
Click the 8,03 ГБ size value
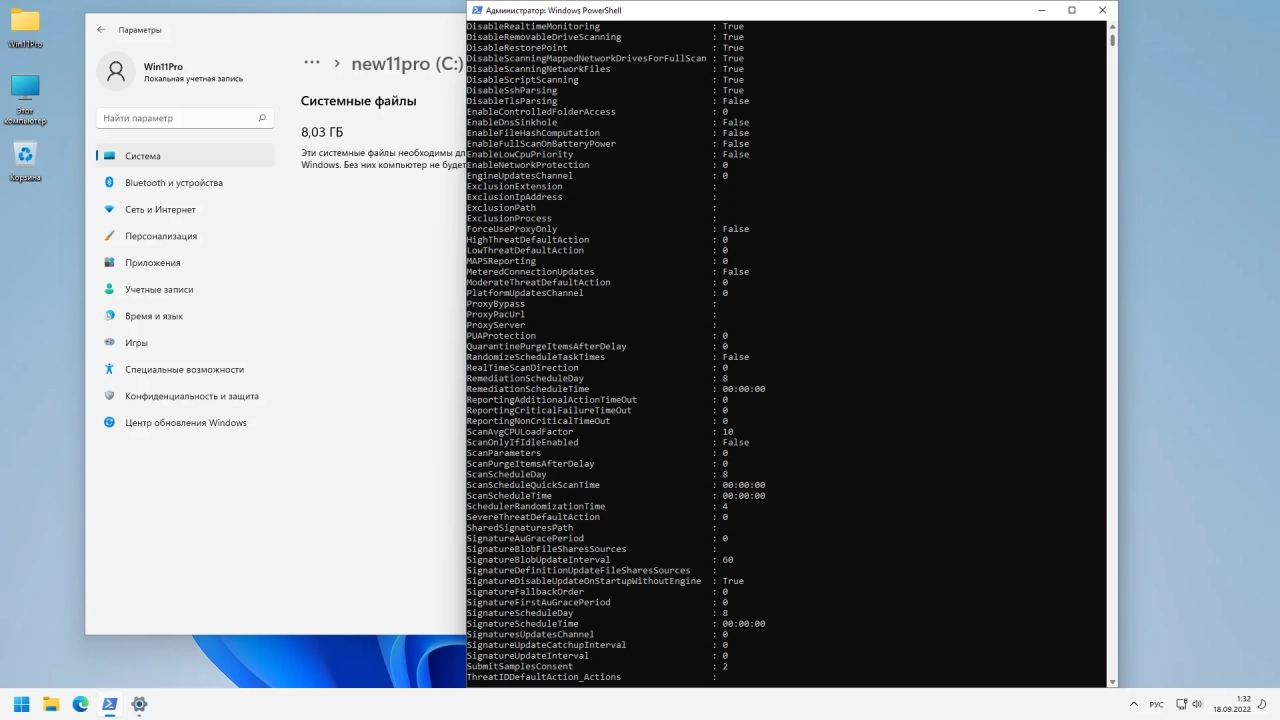(x=322, y=132)
